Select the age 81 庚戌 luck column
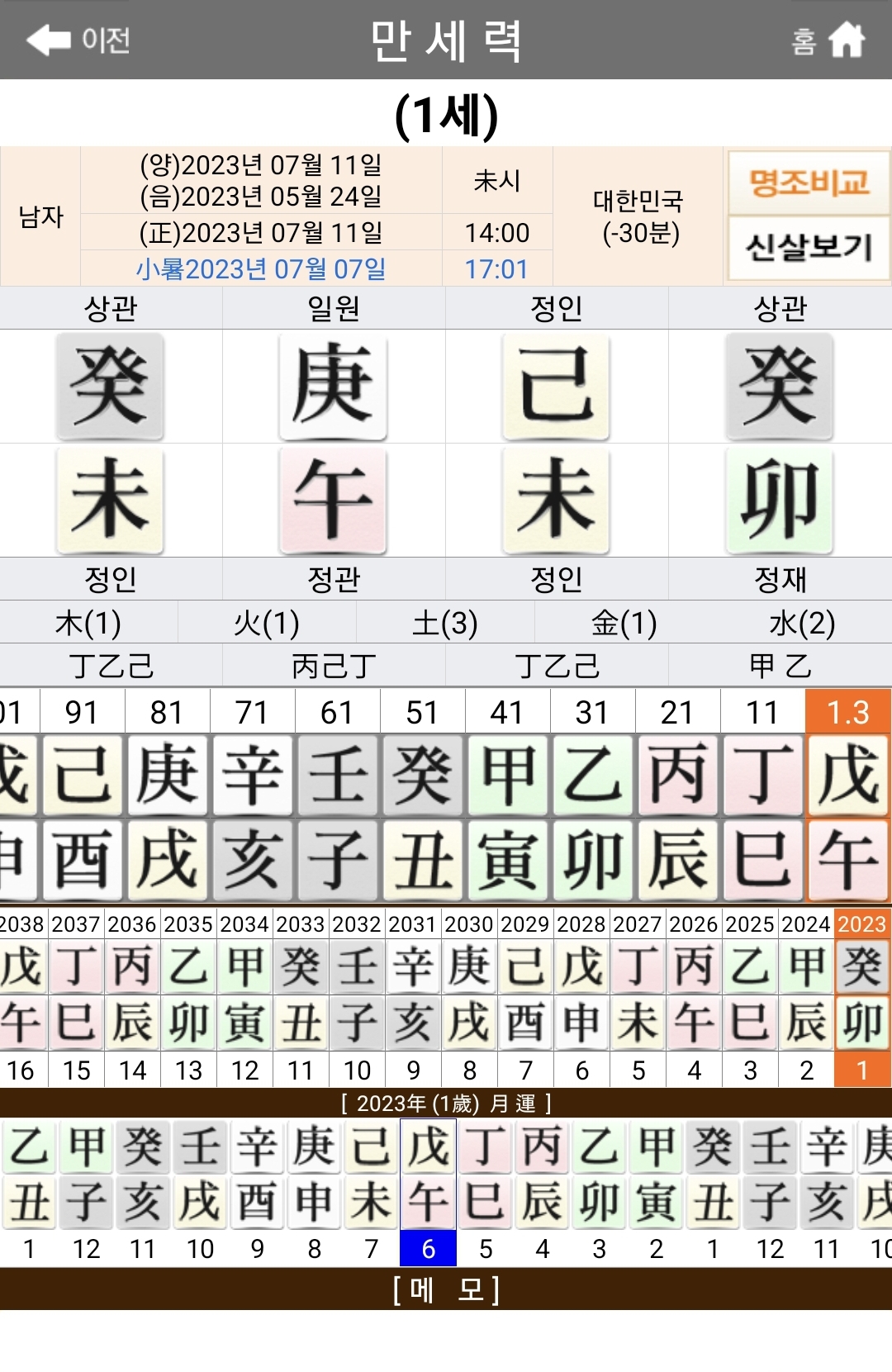The width and height of the screenshot is (892, 1372). (x=167, y=795)
